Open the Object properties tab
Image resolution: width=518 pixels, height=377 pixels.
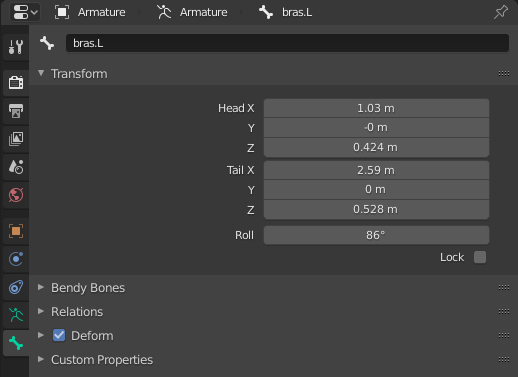(x=16, y=231)
